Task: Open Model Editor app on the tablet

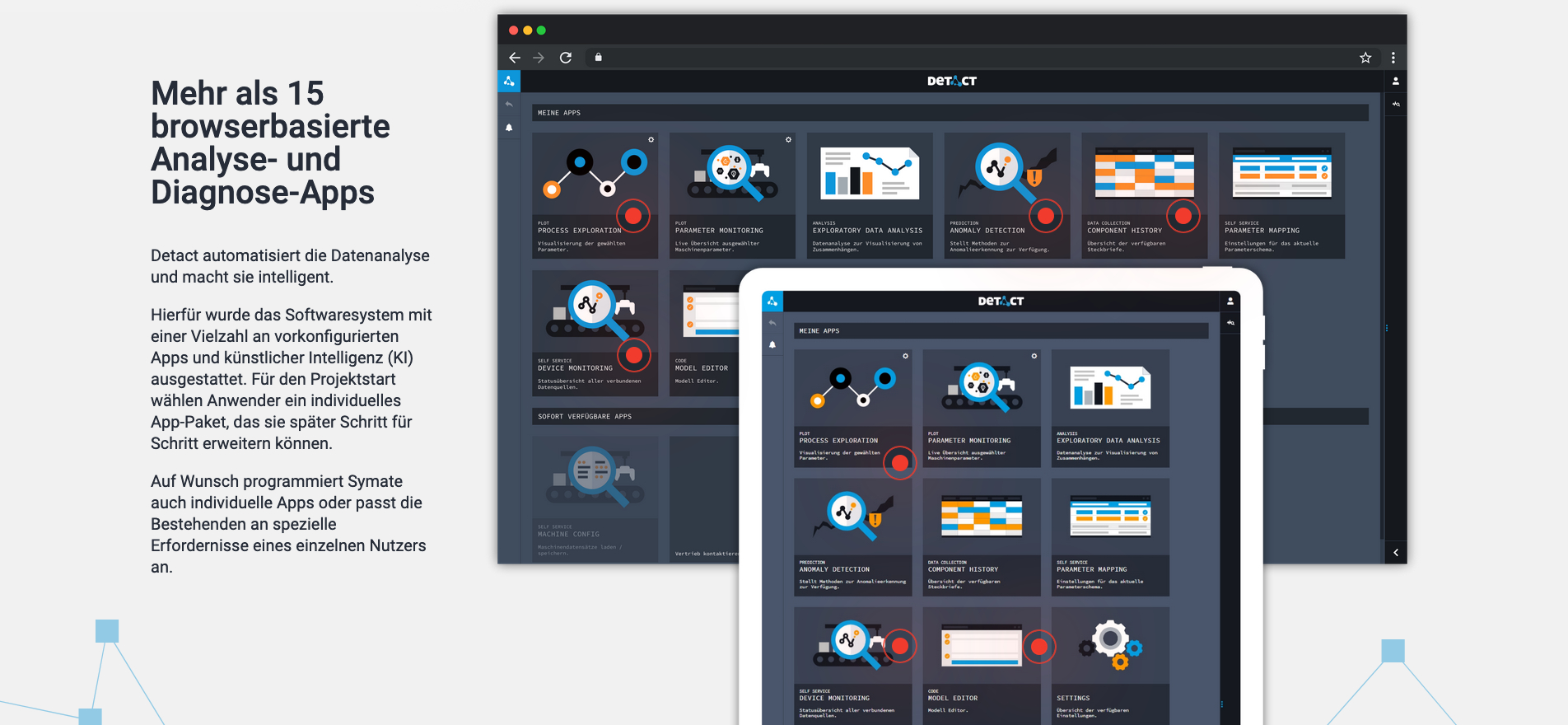Action: click(x=982, y=666)
